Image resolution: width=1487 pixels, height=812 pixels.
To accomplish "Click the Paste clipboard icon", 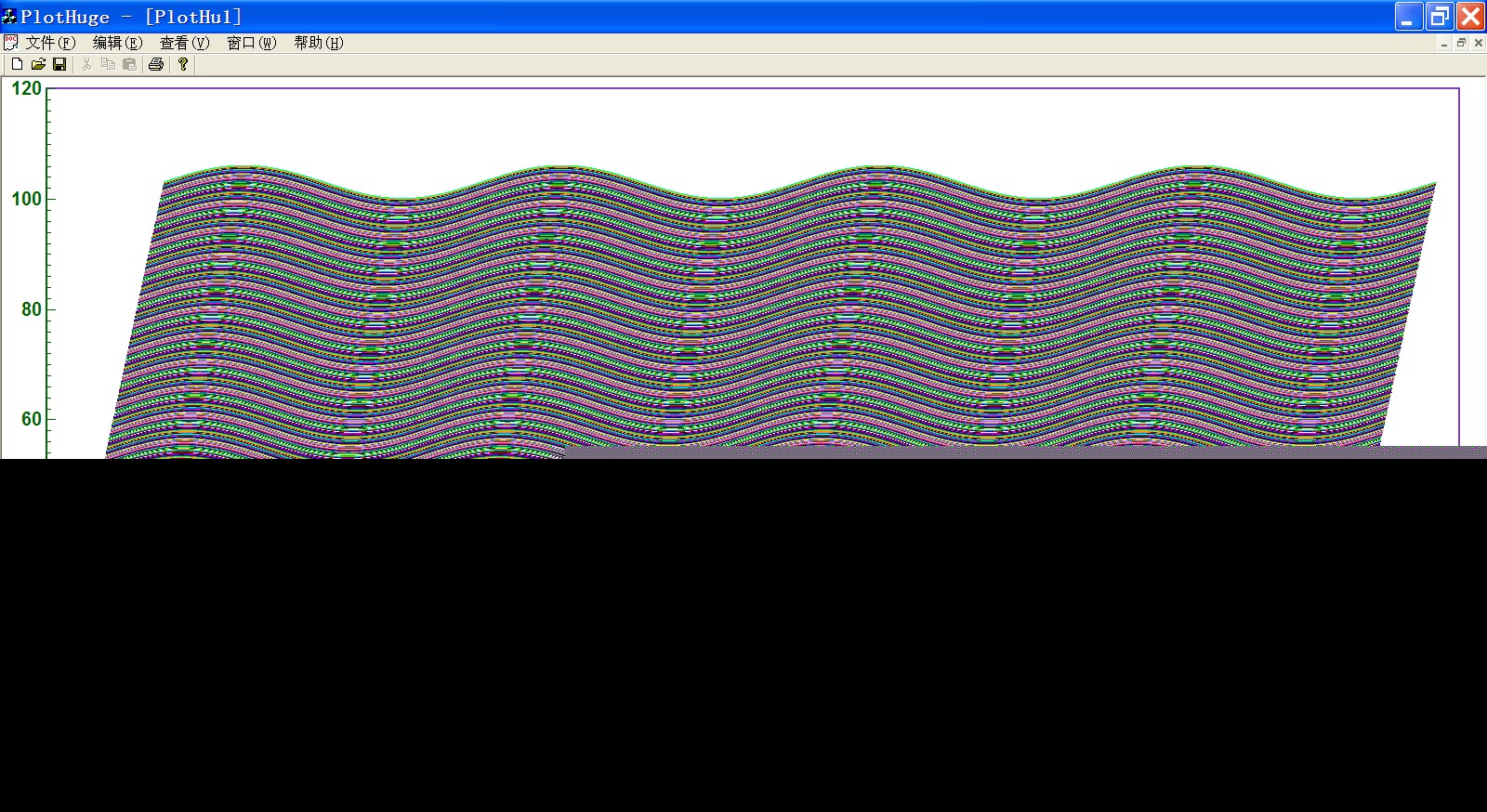I will pos(129,64).
